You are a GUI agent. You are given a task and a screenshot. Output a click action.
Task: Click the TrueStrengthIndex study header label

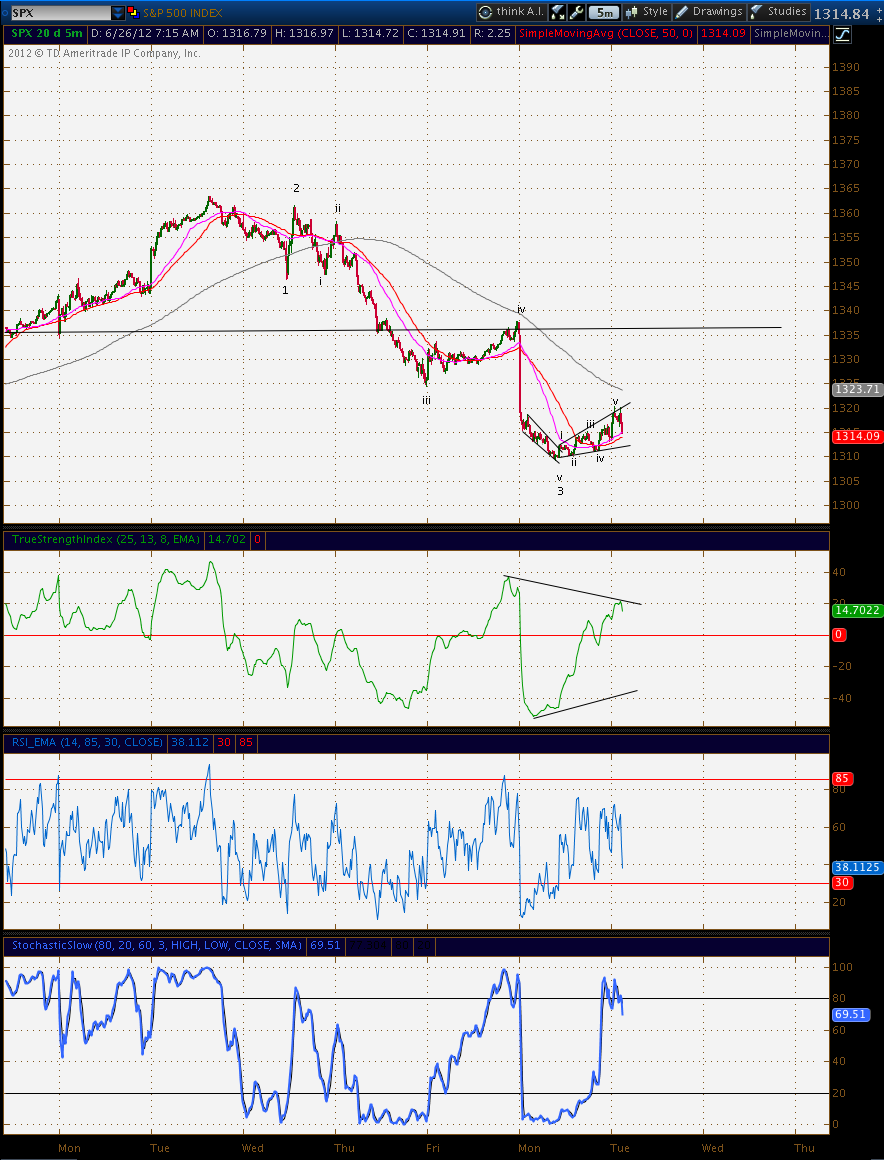(x=106, y=539)
